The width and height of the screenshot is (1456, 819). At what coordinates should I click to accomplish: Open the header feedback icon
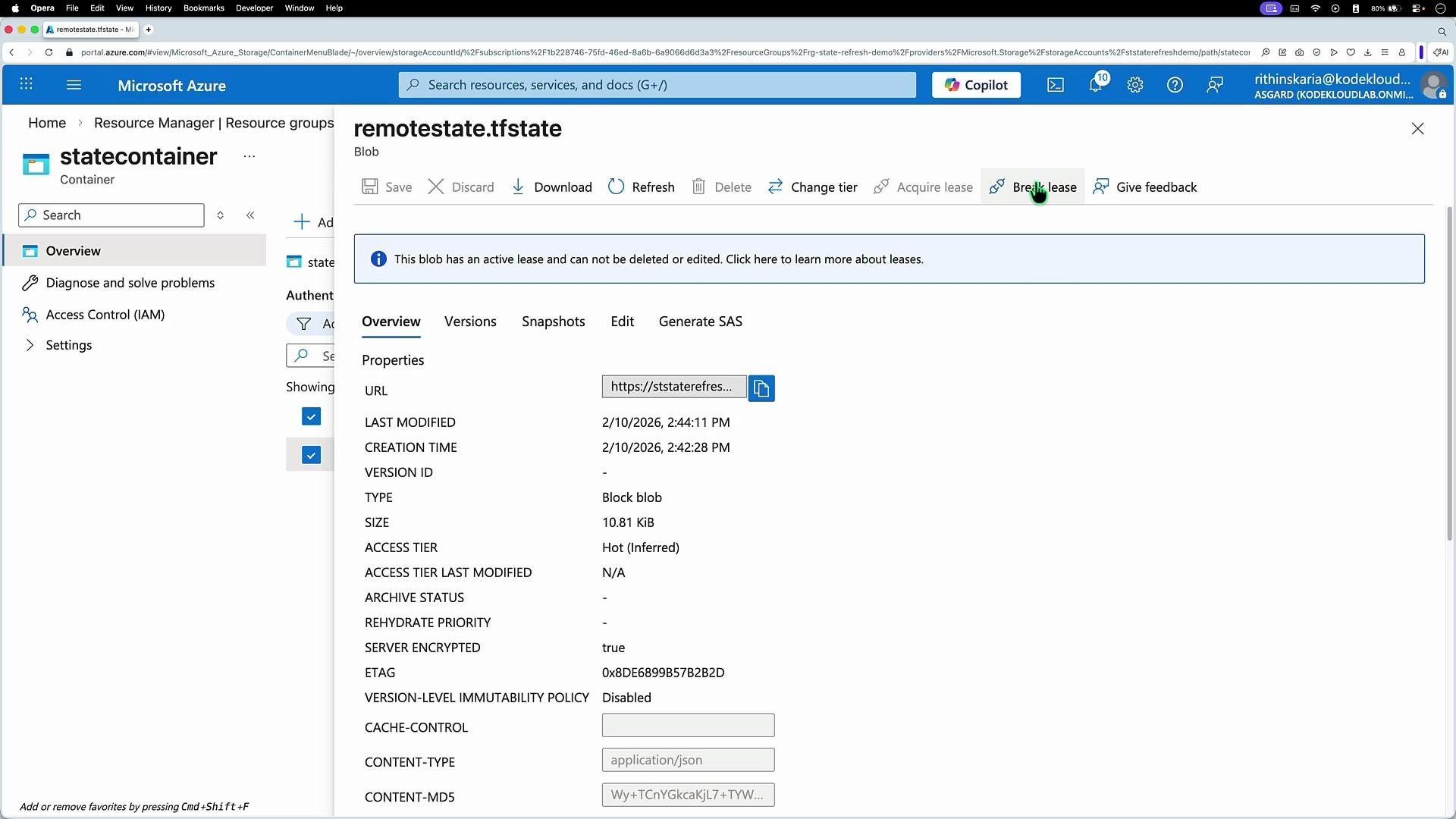[1215, 85]
